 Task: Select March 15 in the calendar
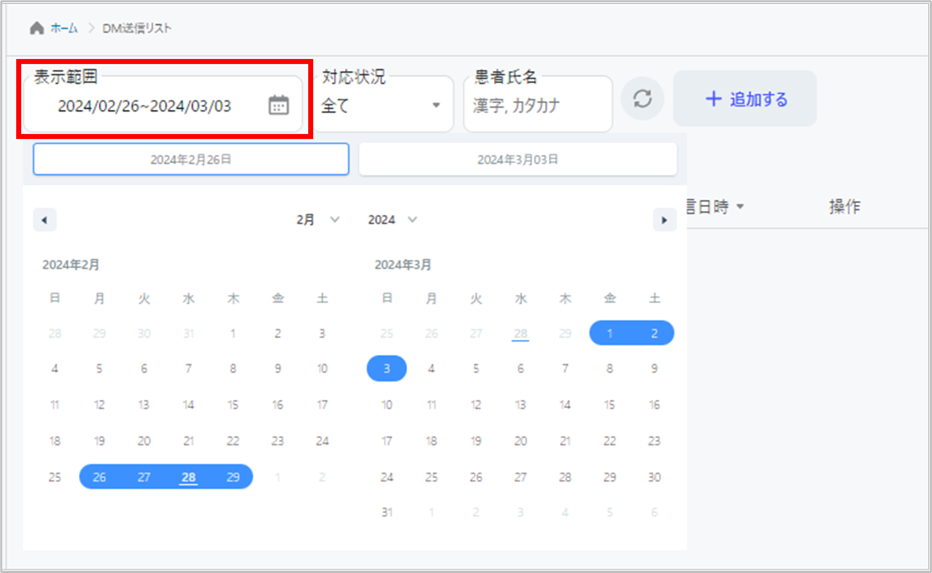pyautogui.click(x=610, y=405)
